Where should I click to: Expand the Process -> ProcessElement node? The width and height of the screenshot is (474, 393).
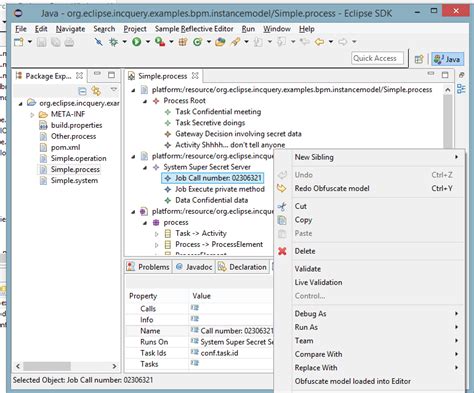pyautogui.click(x=156, y=245)
